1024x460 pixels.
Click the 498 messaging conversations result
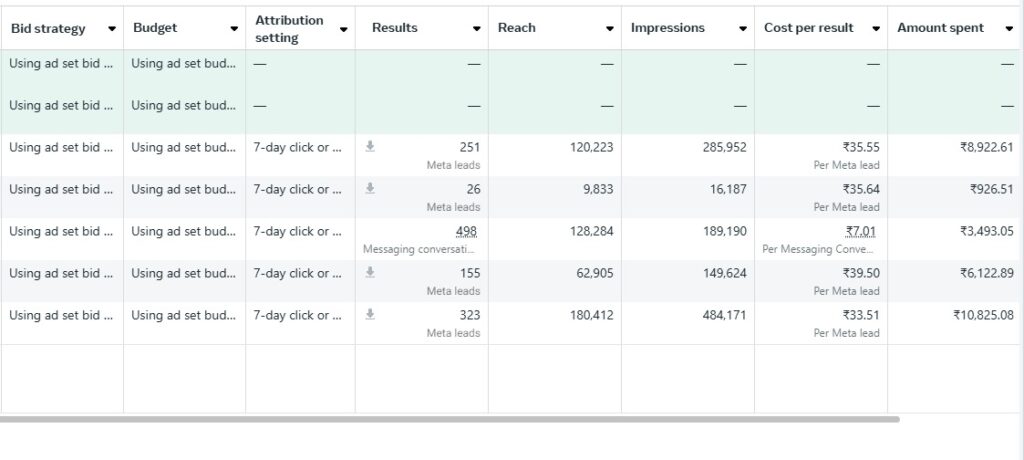tap(469, 231)
